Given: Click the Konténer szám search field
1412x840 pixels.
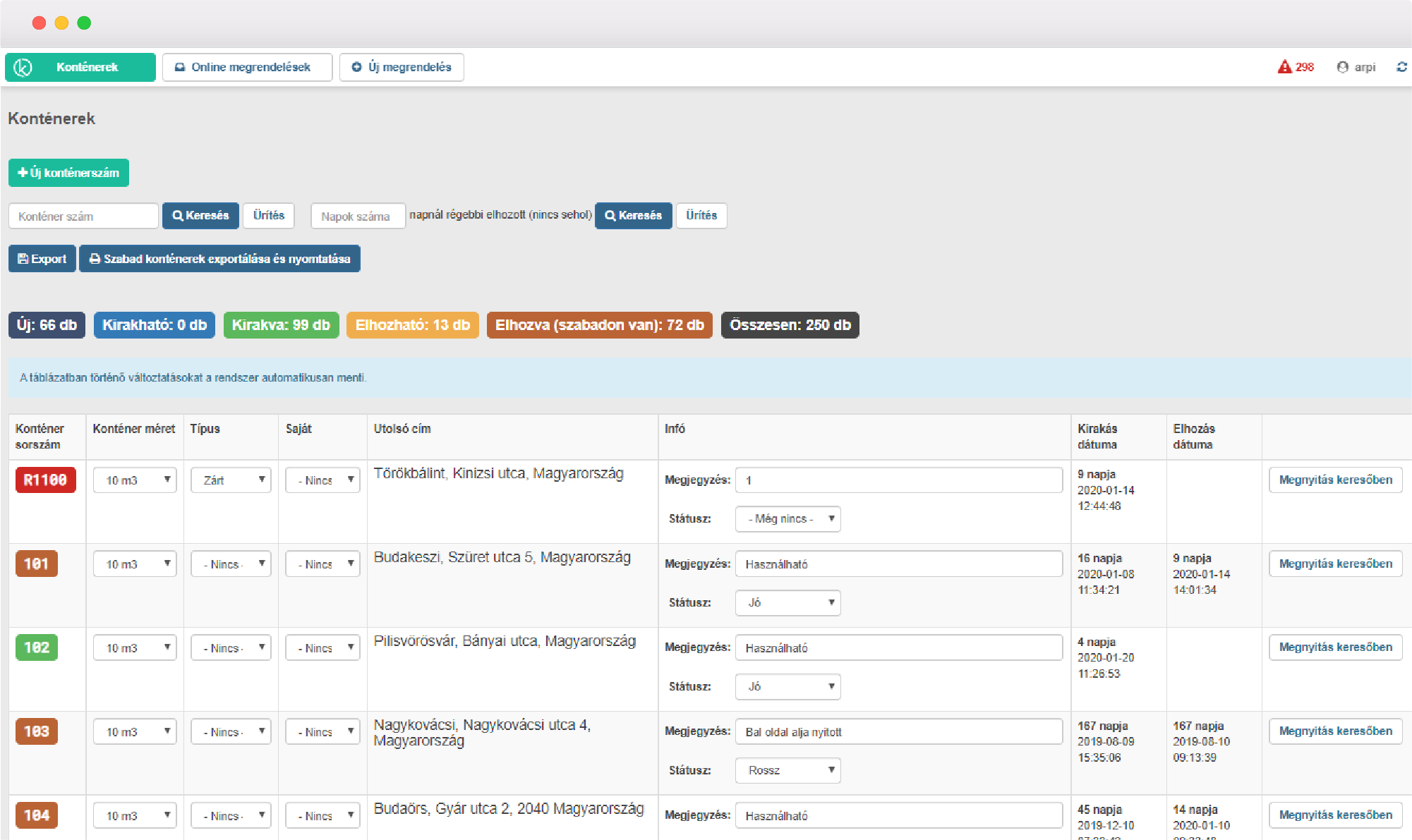Looking at the screenshot, I should pos(83,216).
